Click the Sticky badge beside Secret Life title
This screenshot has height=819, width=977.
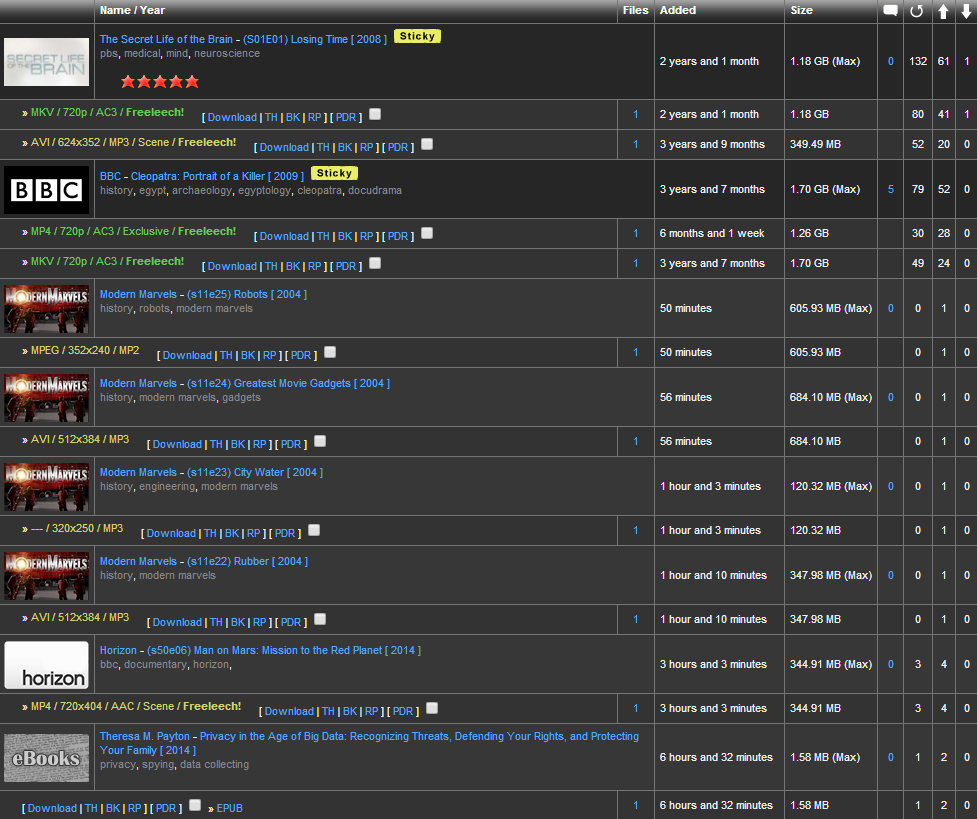coord(417,36)
